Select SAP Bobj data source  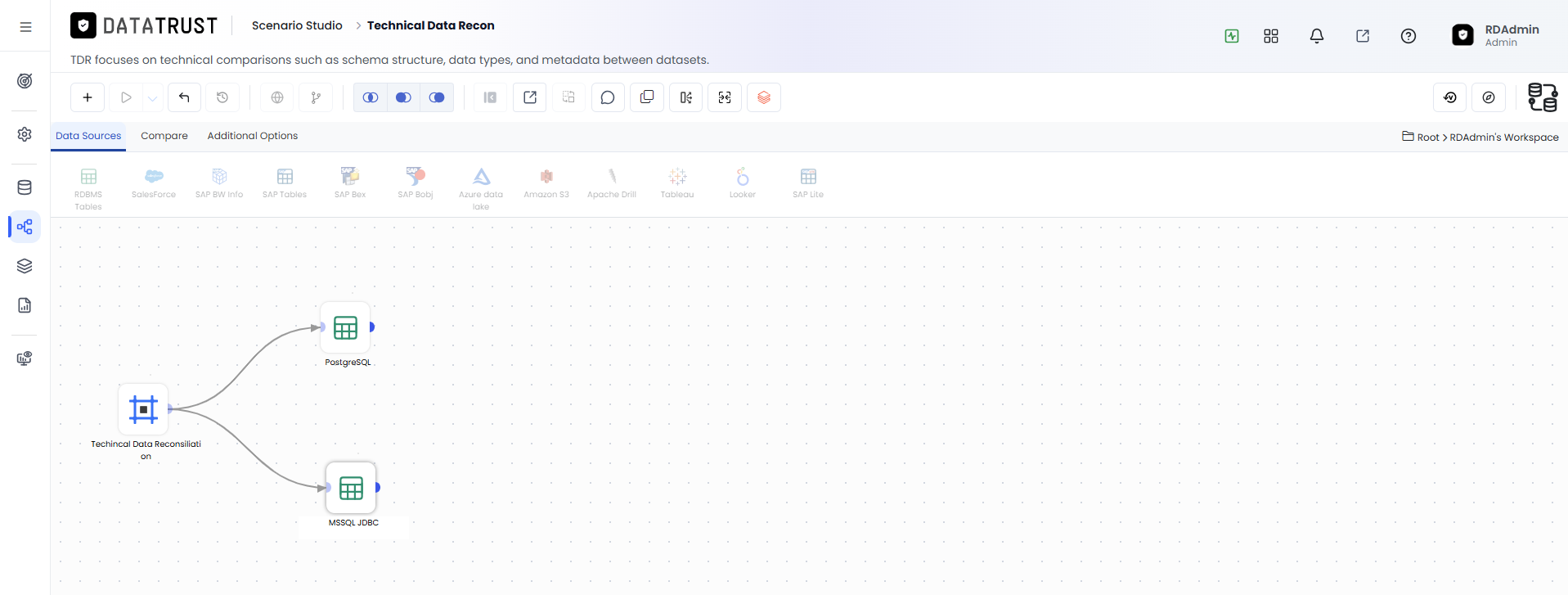[416, 183]
